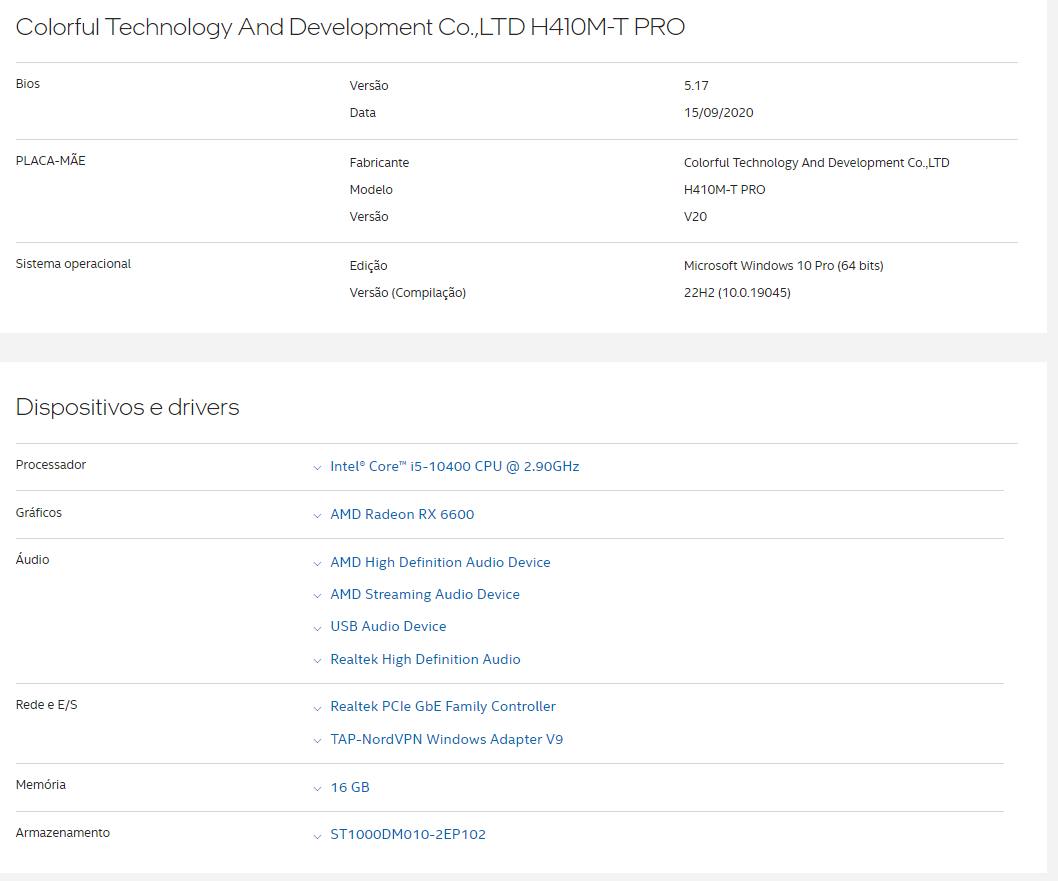The height and width of the screenshot is (881, 1058).
Task: Expand the ST1000DM010-2EP102 storage chevron
Action: (x=317, y=836)
